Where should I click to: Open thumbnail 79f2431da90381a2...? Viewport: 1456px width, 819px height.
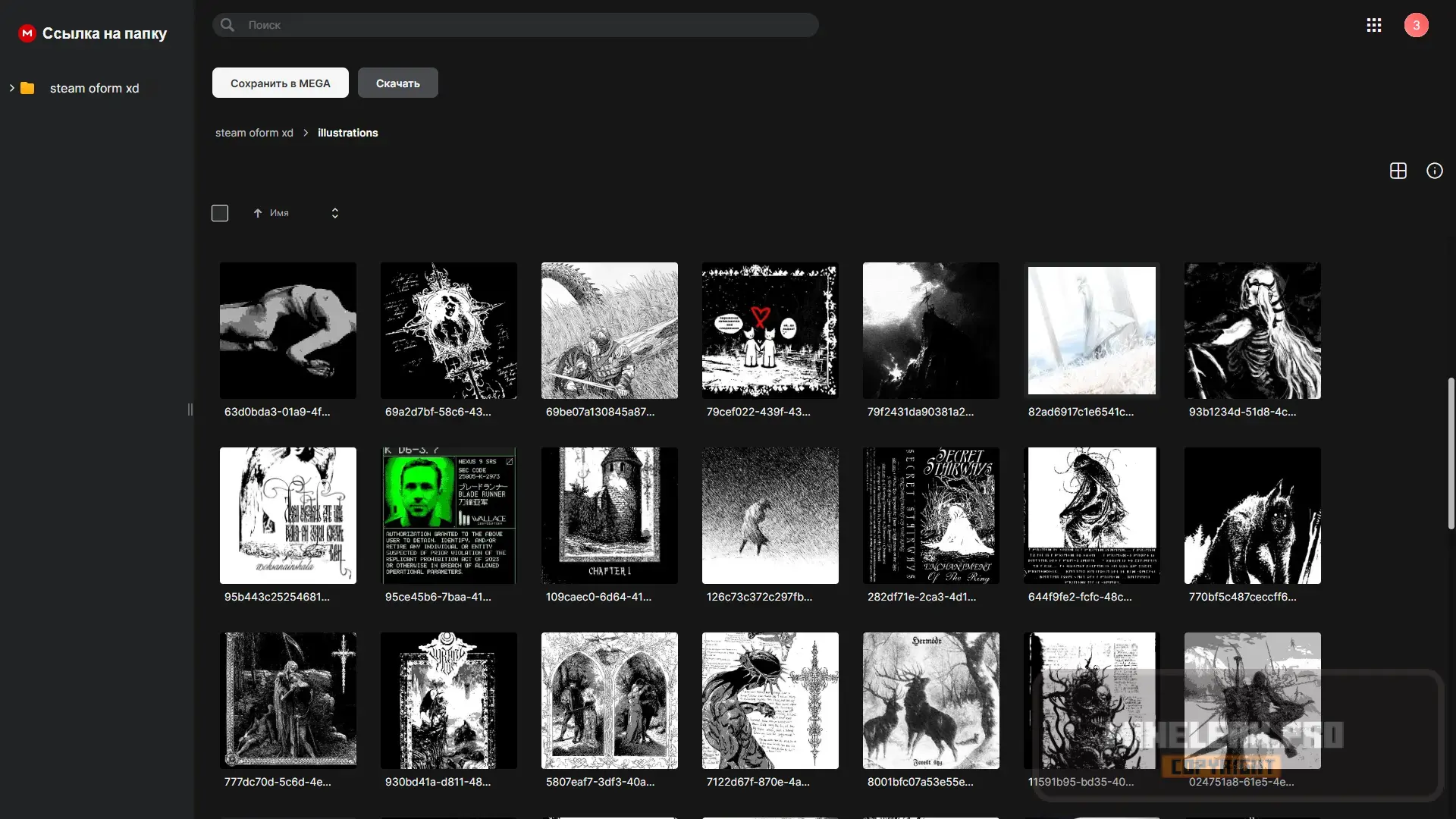pyautogui.click(x=931, y=331)
